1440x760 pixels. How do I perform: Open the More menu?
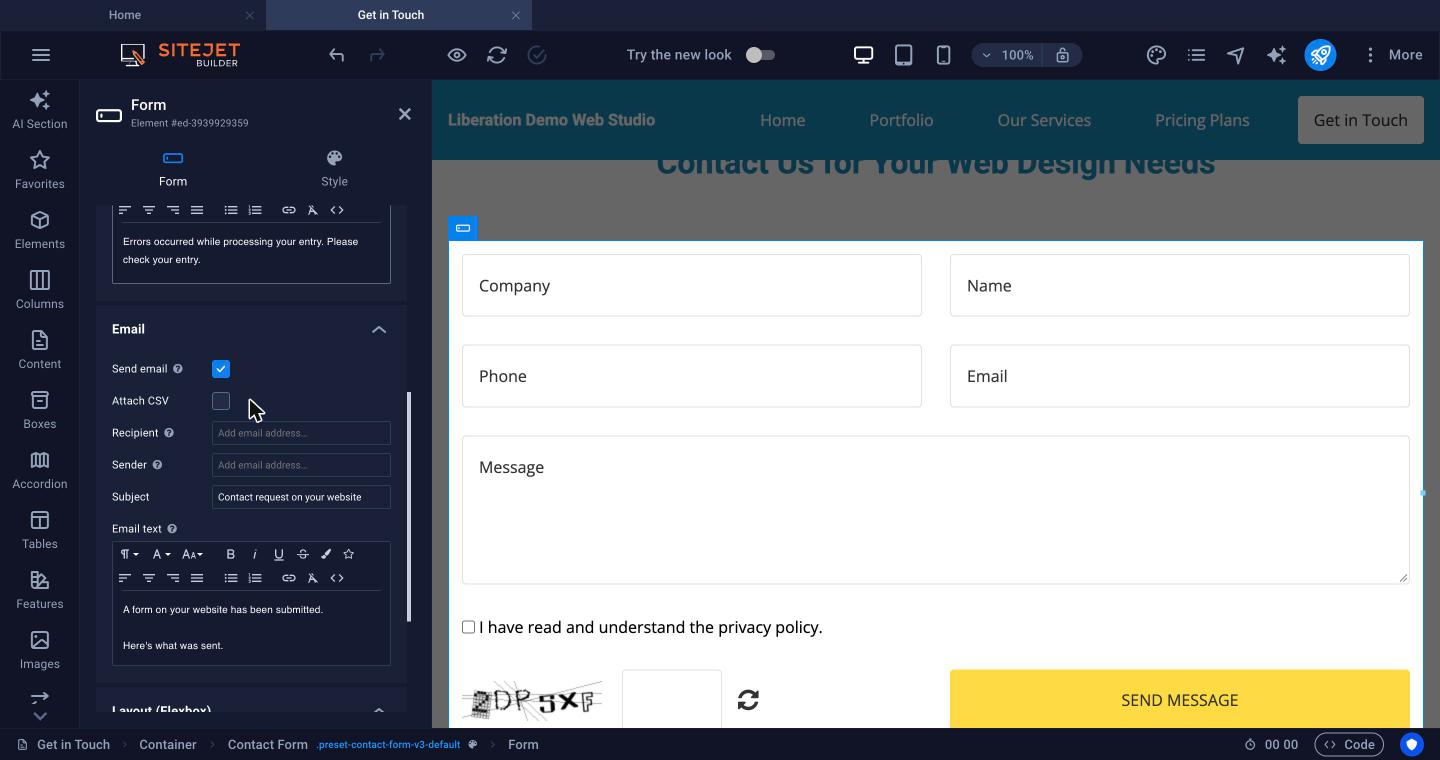point(1393,55)
